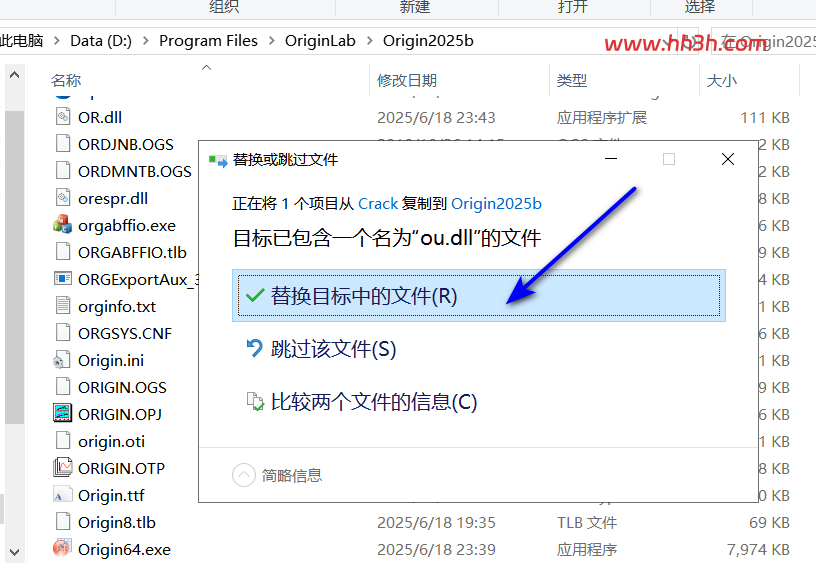The height and width of the screenshot is (571, 816).
Task: Click the date 2025/6/18 23:43 cell
Action: point(436,118)
